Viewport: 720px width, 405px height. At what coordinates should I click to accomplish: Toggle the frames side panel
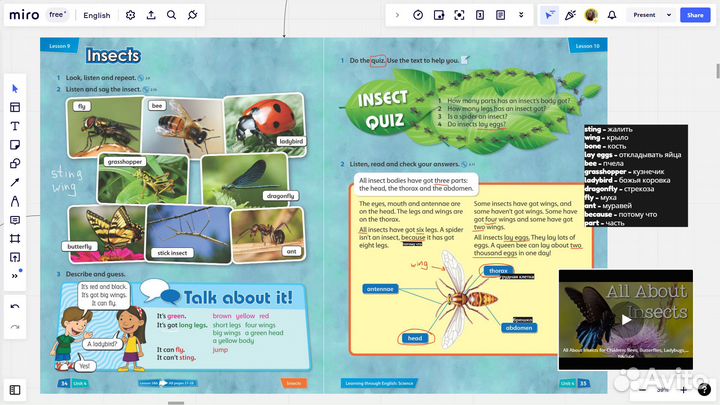15,390
